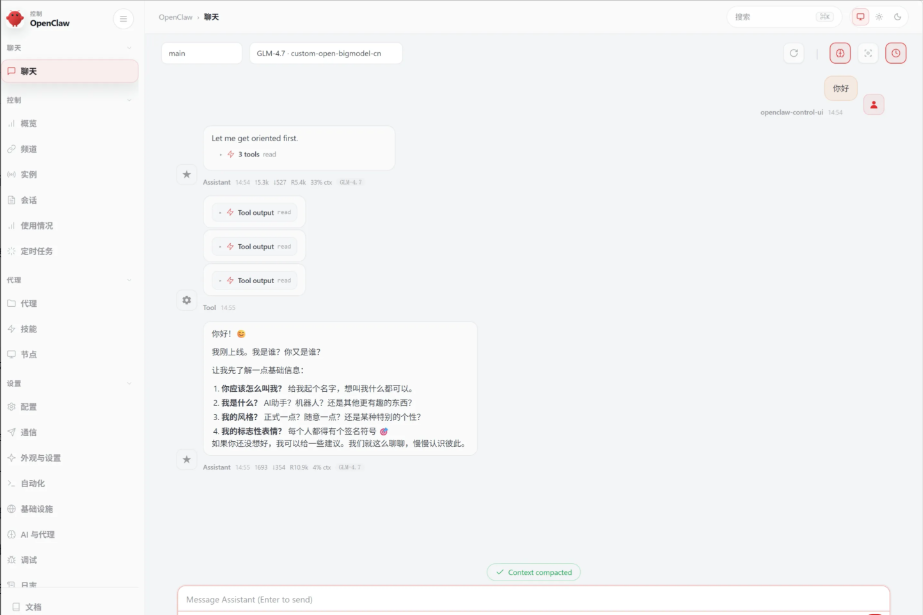Open 概览 in the sidebar
This screenshot has width=923, height=615.
coord(29,123)
